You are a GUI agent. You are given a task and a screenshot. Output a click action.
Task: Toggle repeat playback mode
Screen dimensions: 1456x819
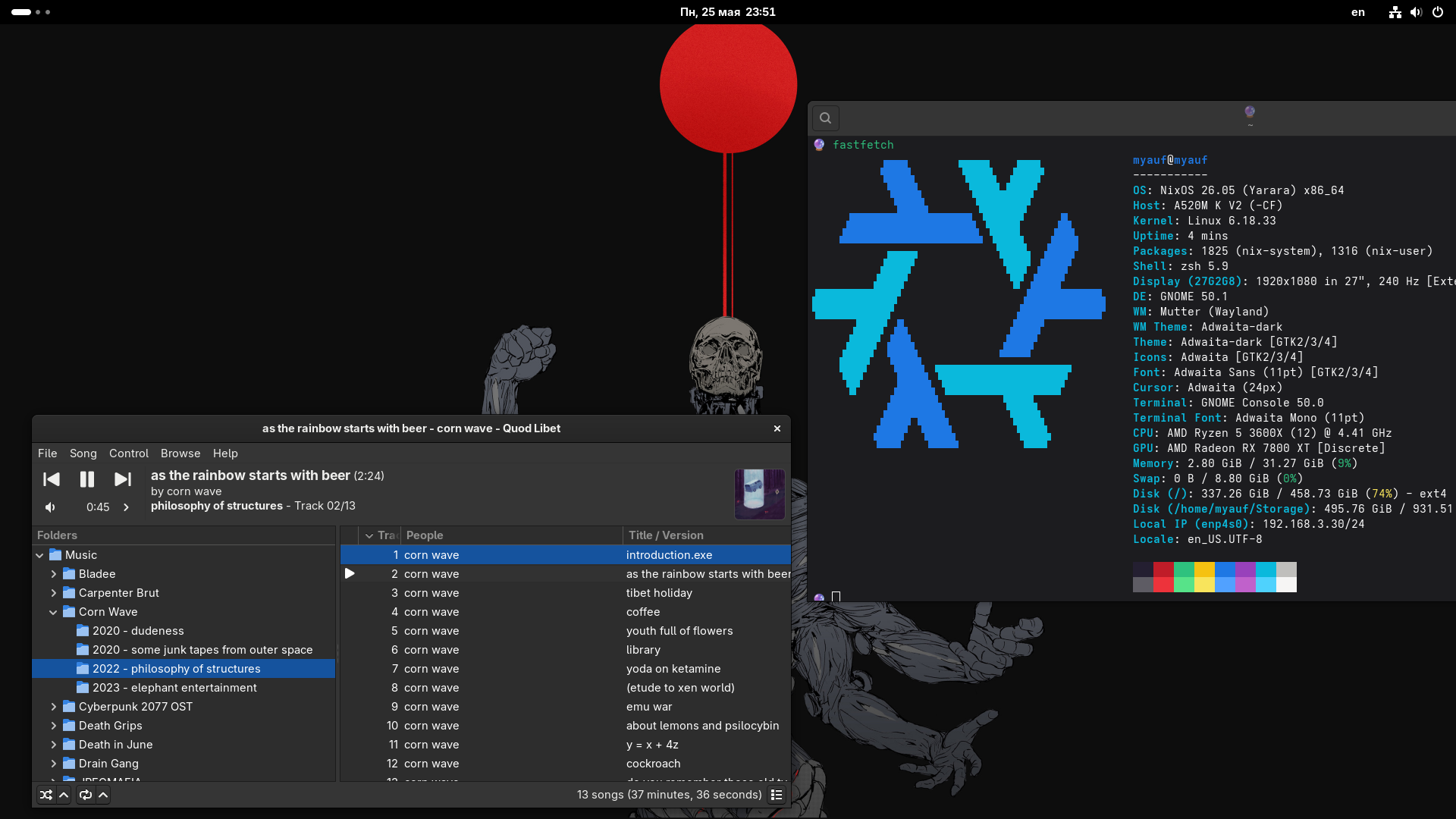click(86, 795)
